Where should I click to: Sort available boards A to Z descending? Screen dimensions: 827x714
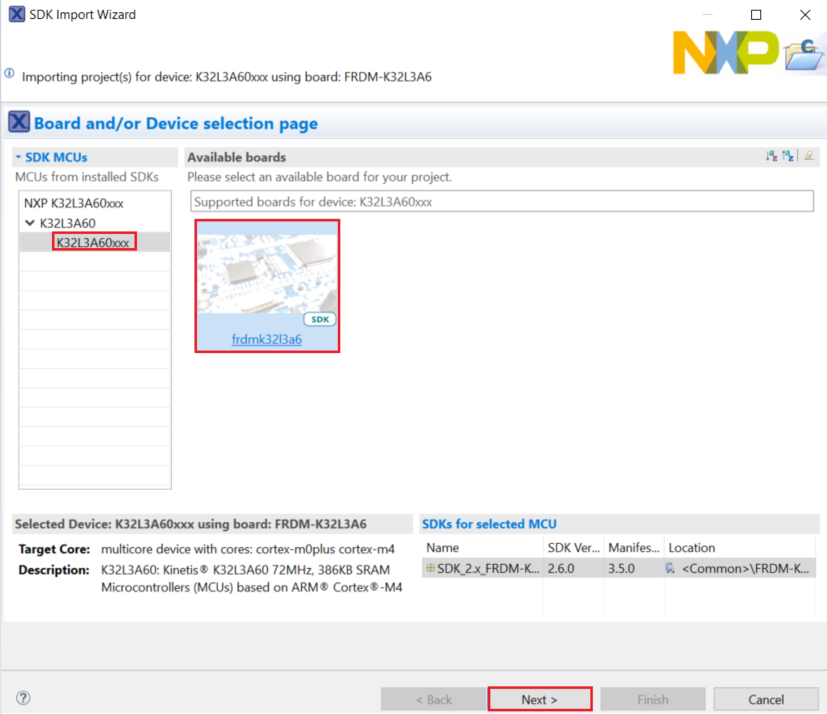(771, 156)
